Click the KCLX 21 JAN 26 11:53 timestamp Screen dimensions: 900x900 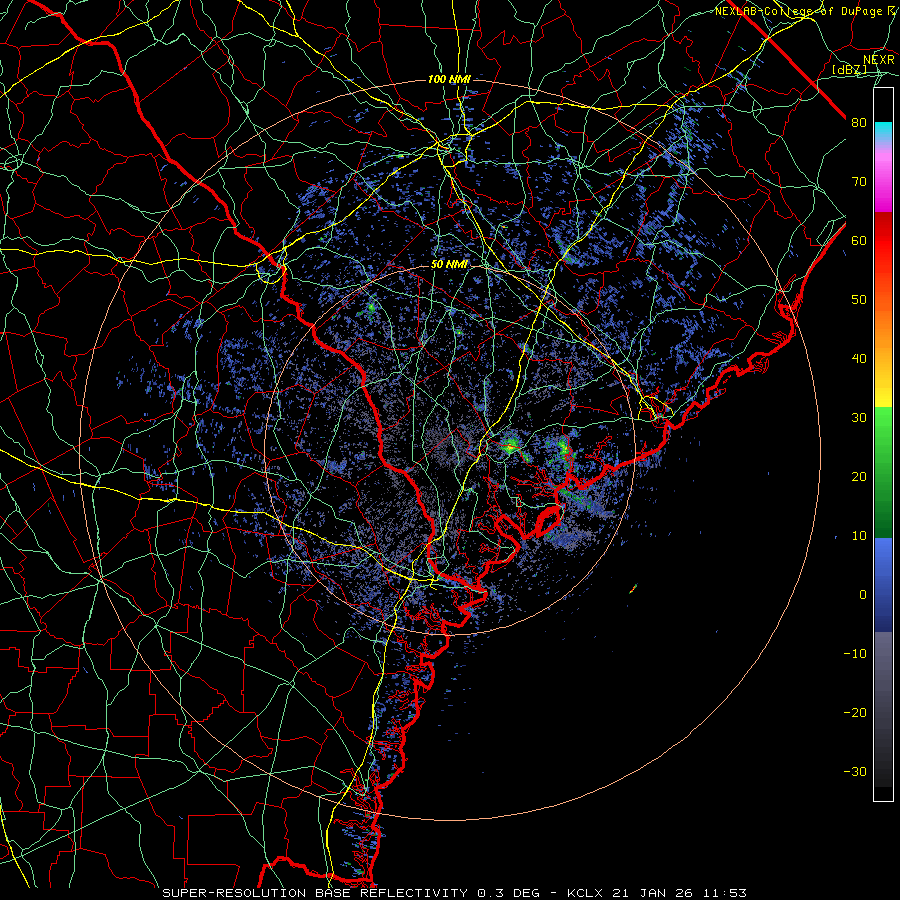657,893
